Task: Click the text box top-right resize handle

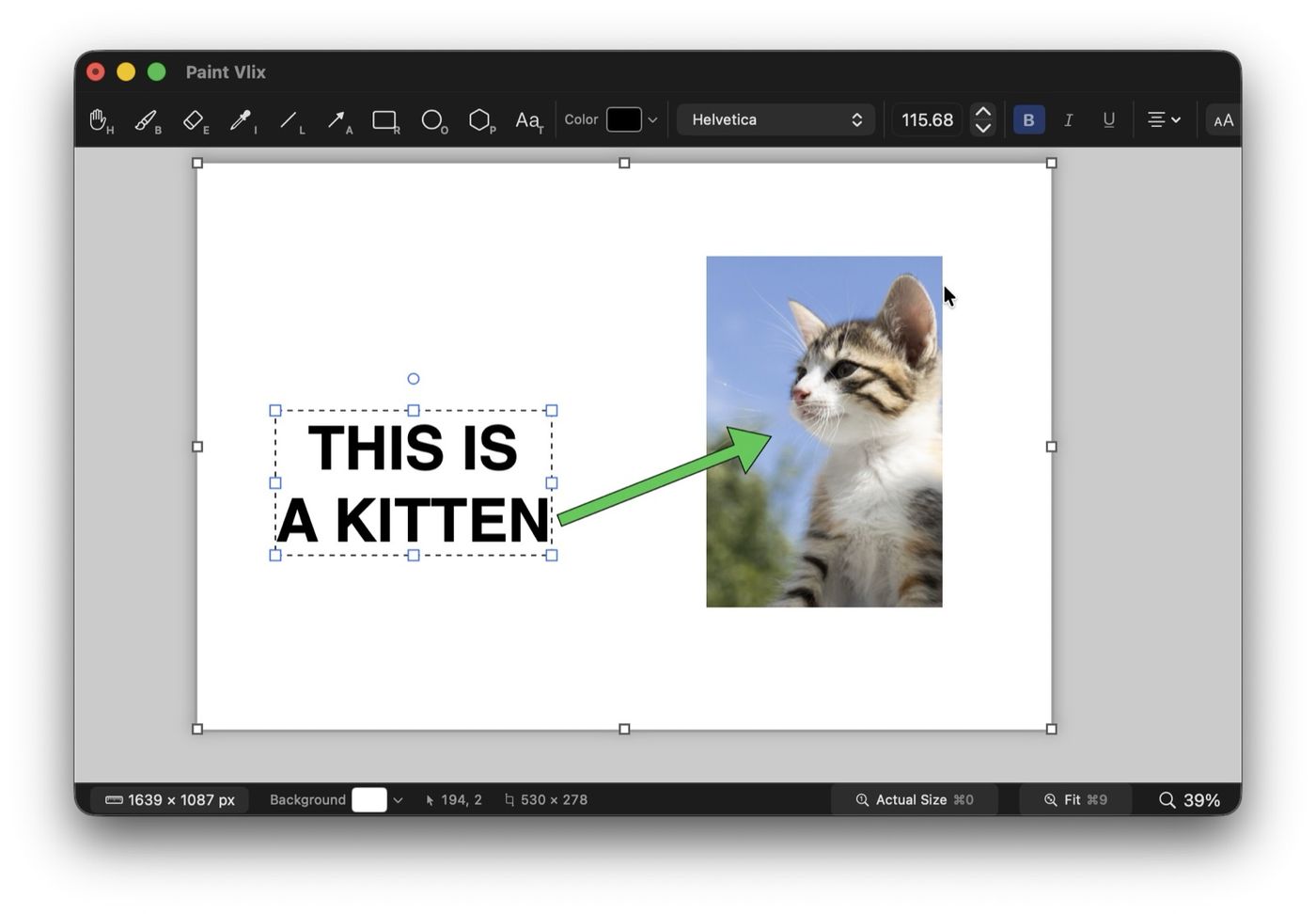Action: pyautogui.click(x=552, y=411)
